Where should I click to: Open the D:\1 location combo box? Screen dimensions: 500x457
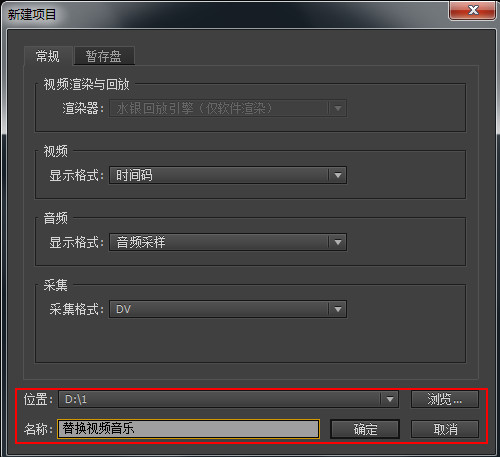coord(228,399)
